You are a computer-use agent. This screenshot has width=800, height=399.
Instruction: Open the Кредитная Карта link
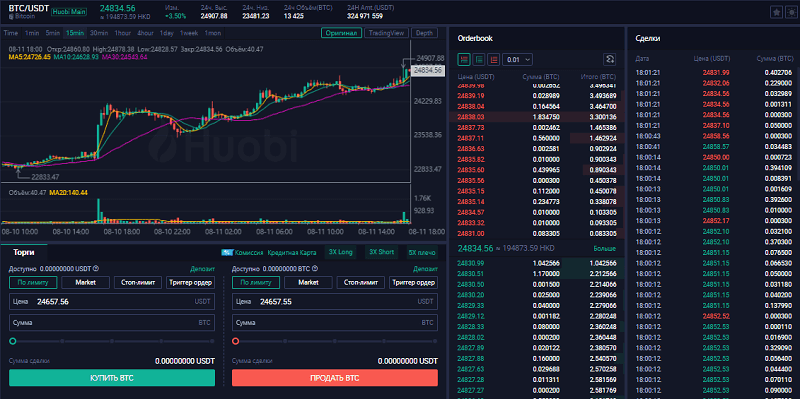292,253
